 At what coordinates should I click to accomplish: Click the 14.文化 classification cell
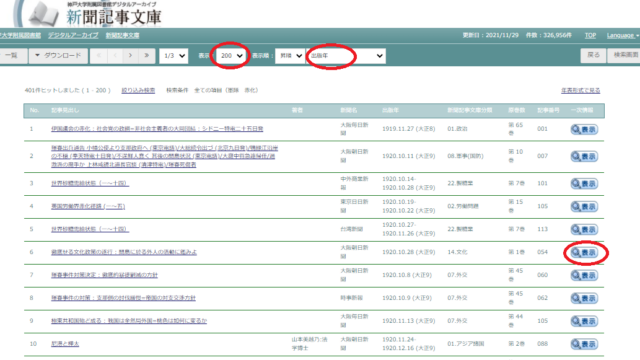click(457, 252)
